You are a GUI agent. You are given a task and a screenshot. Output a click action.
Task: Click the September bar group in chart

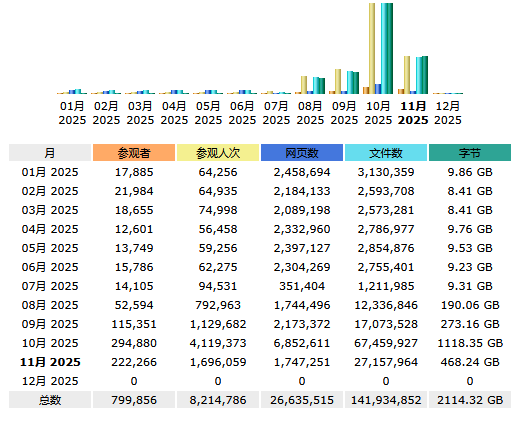344,82
